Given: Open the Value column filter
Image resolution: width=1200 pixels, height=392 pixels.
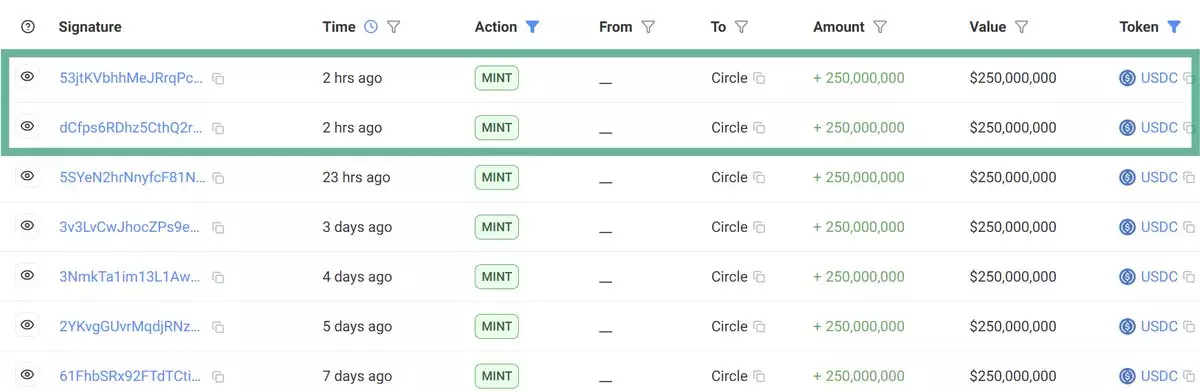Looking at the screenshot, I should pos(1022,27).
